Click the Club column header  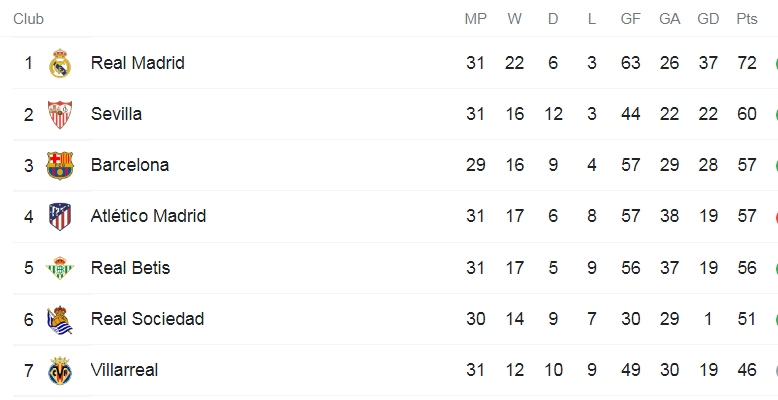[28, 19]
